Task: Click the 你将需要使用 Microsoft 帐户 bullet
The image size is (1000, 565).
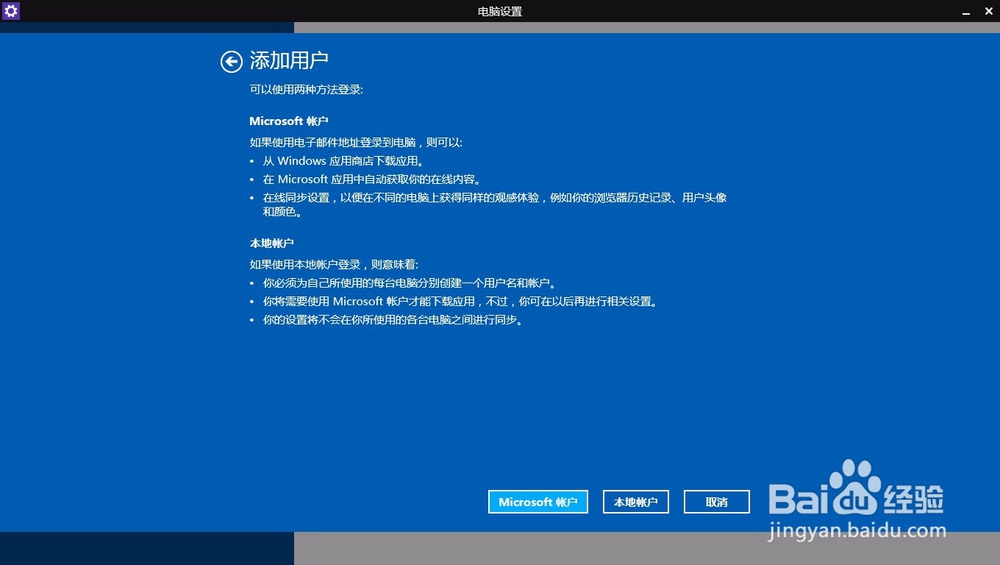Action: pyautogui.click(x=460, y=302)
